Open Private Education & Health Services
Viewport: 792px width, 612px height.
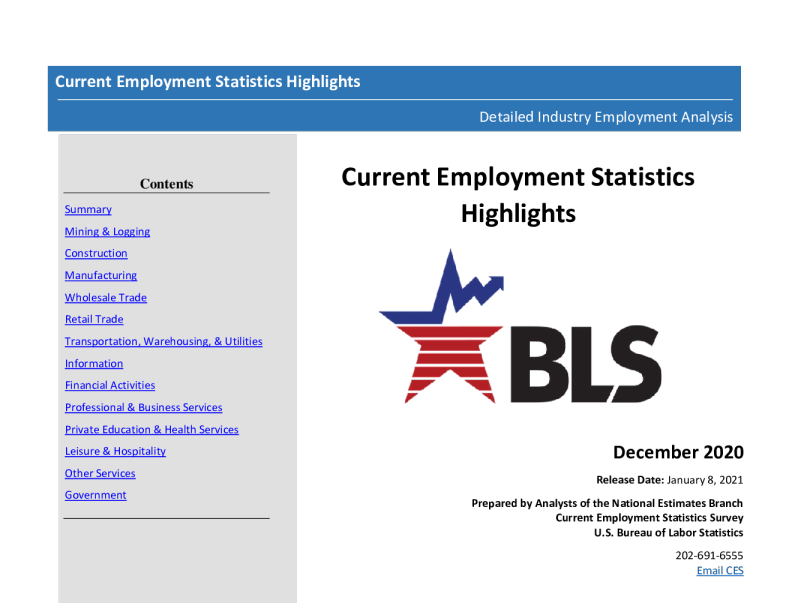pyautogui.click(x=151, y=430)
